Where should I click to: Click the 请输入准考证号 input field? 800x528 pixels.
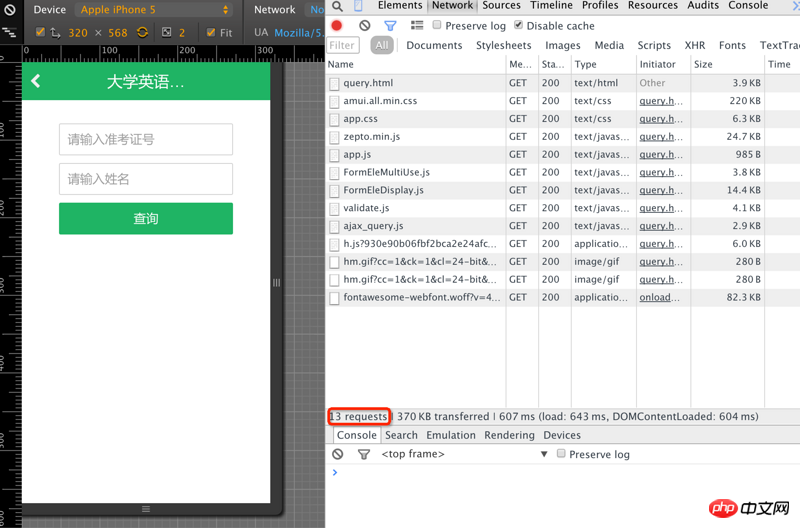(146, 140)
